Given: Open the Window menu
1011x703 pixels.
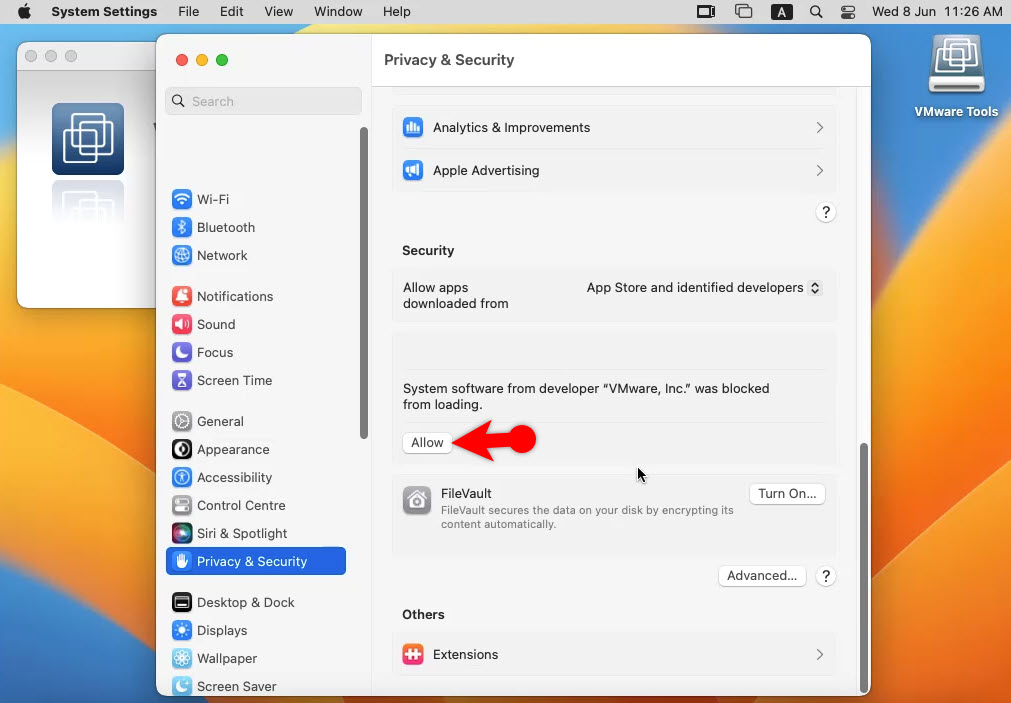Looking at the screenshot, I should click(338, 12).
